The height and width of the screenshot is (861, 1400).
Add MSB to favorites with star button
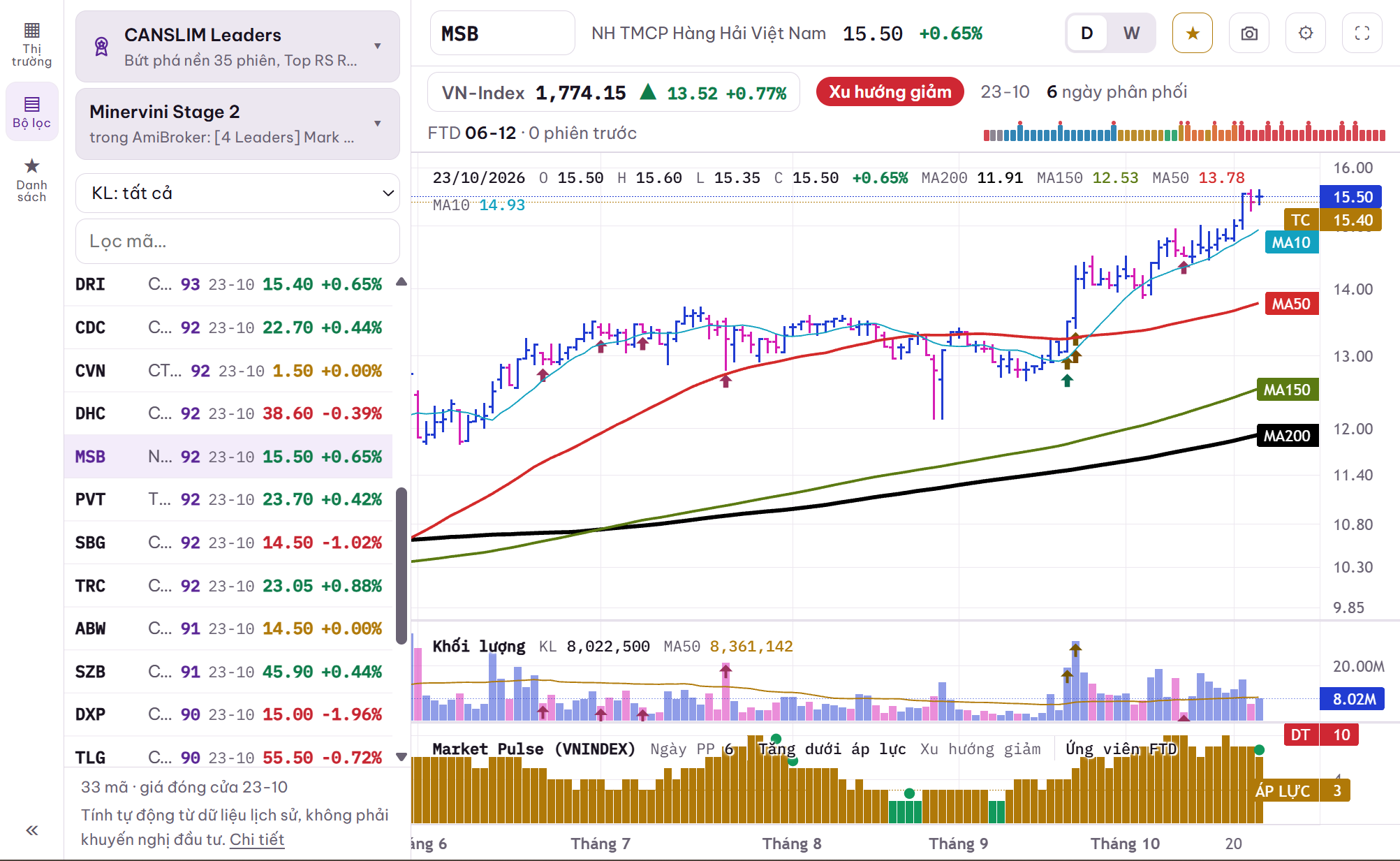click(x=1193, y=33)
